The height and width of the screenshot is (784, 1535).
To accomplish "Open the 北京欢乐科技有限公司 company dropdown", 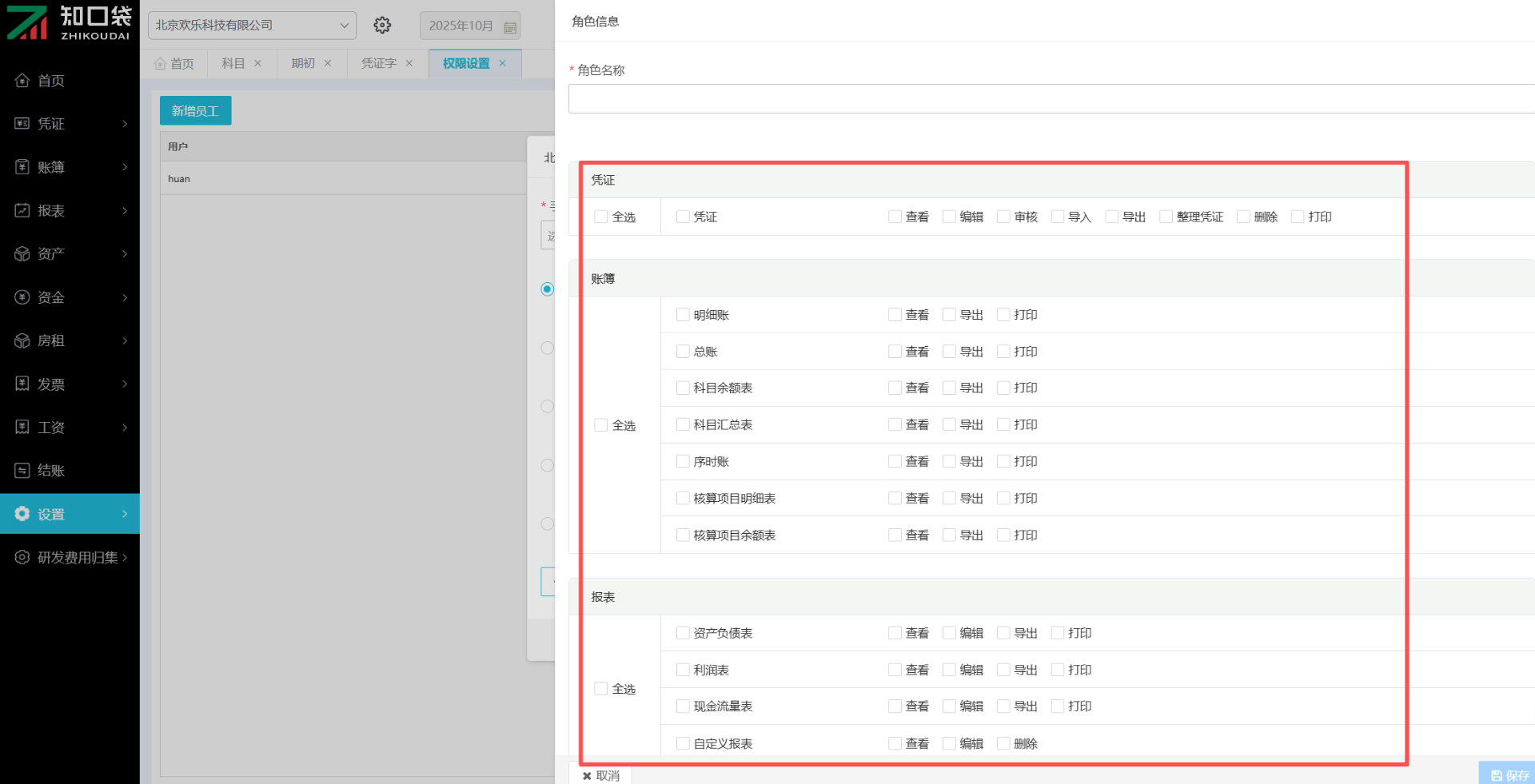I will tap(252, 26).
